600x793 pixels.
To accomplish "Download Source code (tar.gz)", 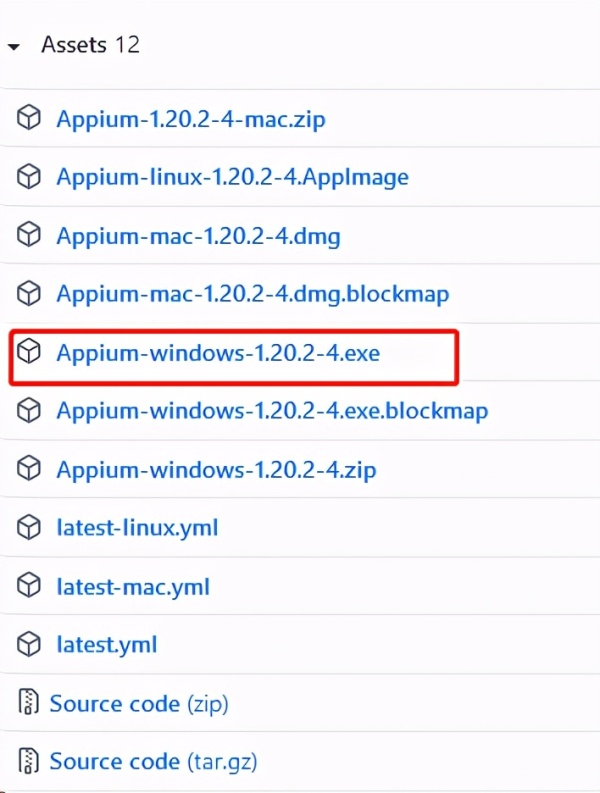I will pyautogui.click(x=153, y=762).
